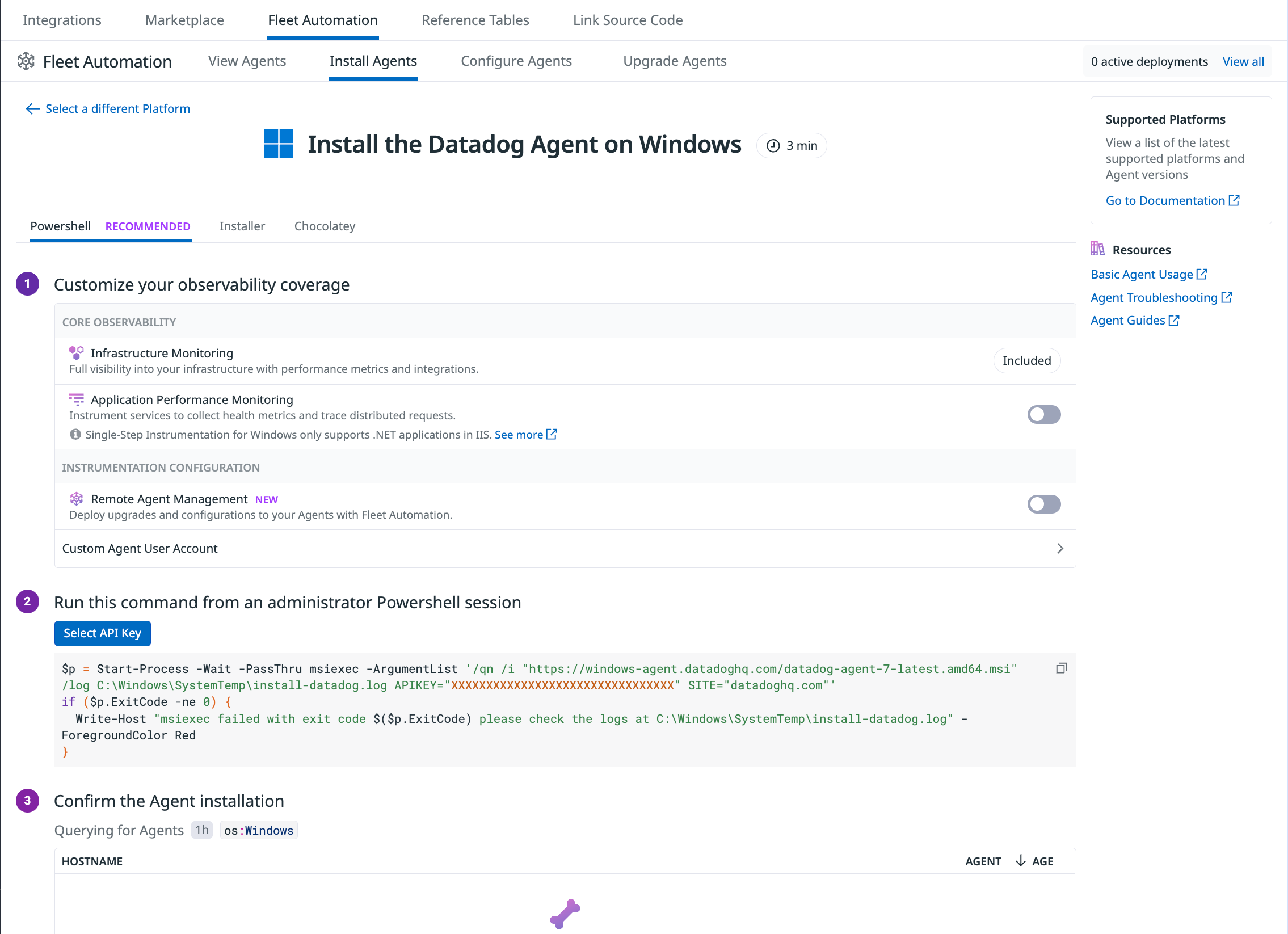This screenshot has width=1288, height=934.
Task: Open the Reference Tables tab
Action: point(475,20)
